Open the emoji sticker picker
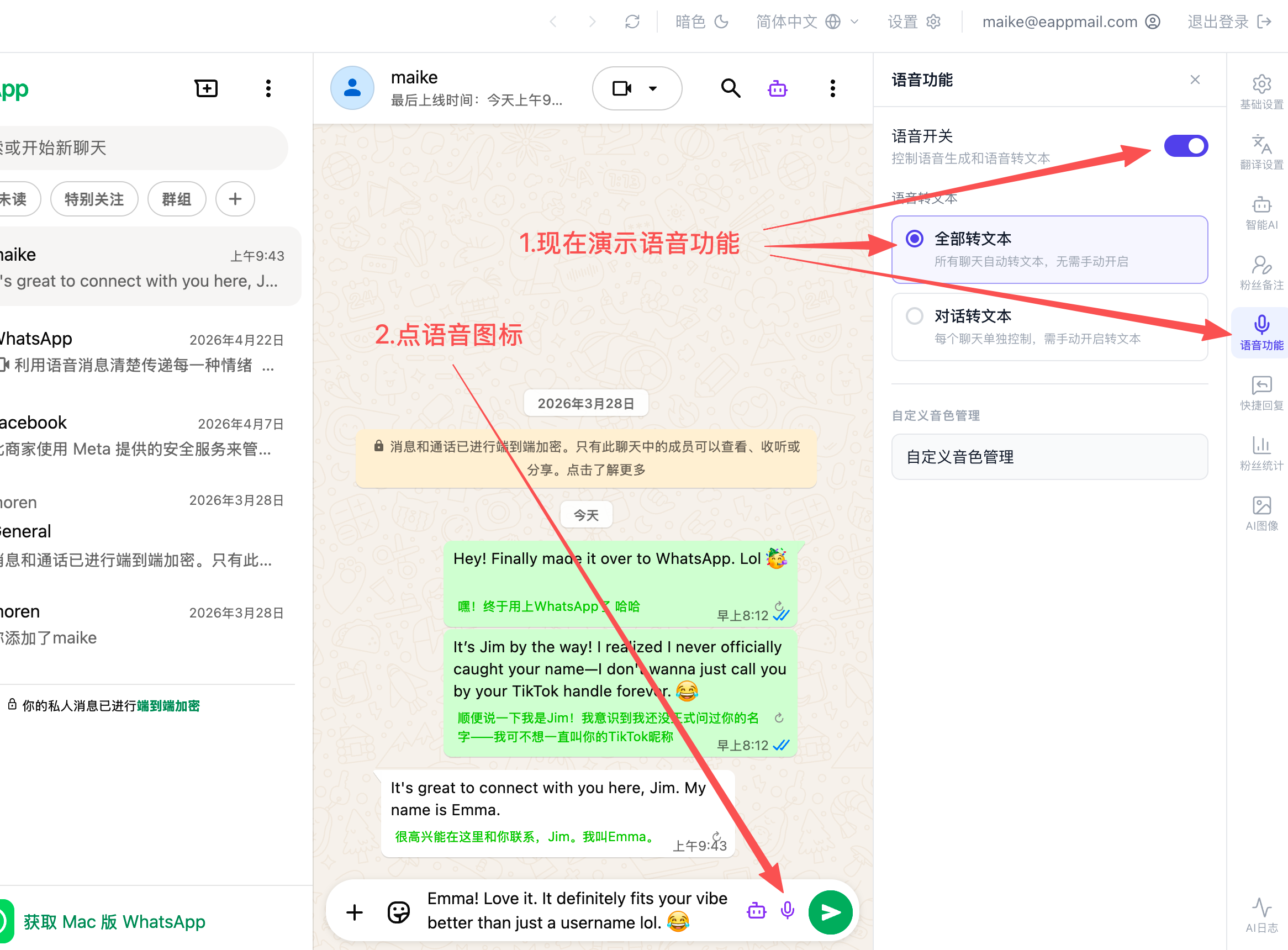The image size is (1288, 950). 398,912
